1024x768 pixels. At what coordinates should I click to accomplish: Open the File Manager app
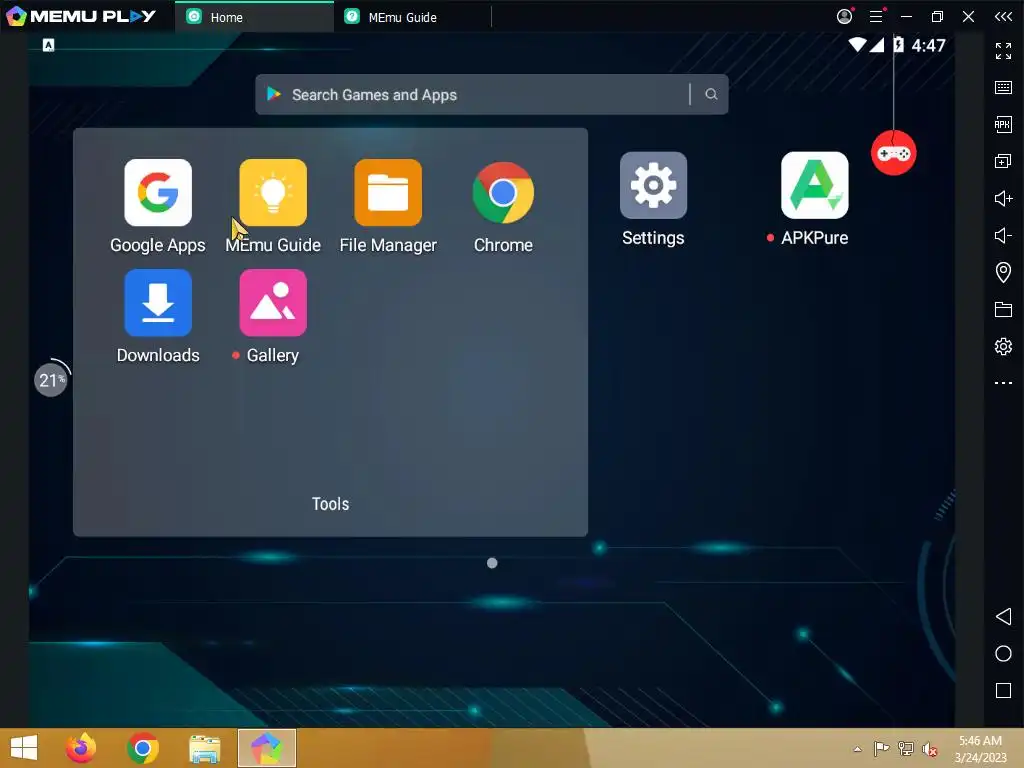pos(388,193)
